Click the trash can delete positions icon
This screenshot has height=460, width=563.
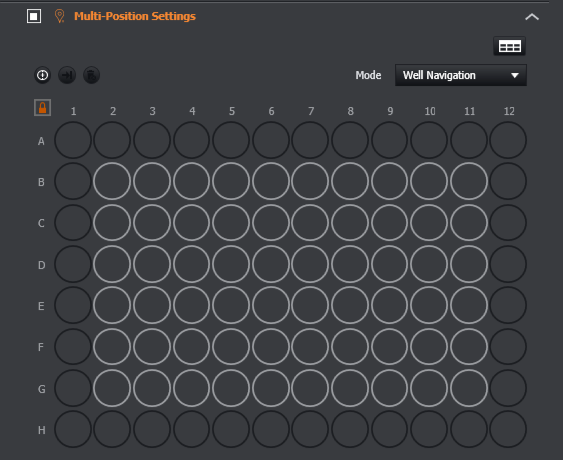(x=92, y=75)
